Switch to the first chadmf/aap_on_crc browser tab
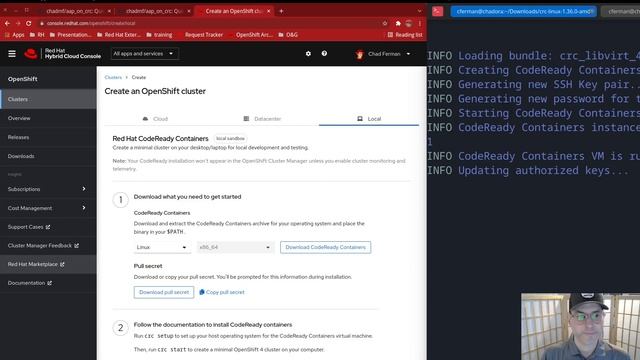The height and width of the screenshot is (360, 640). [x=75, y=11]
